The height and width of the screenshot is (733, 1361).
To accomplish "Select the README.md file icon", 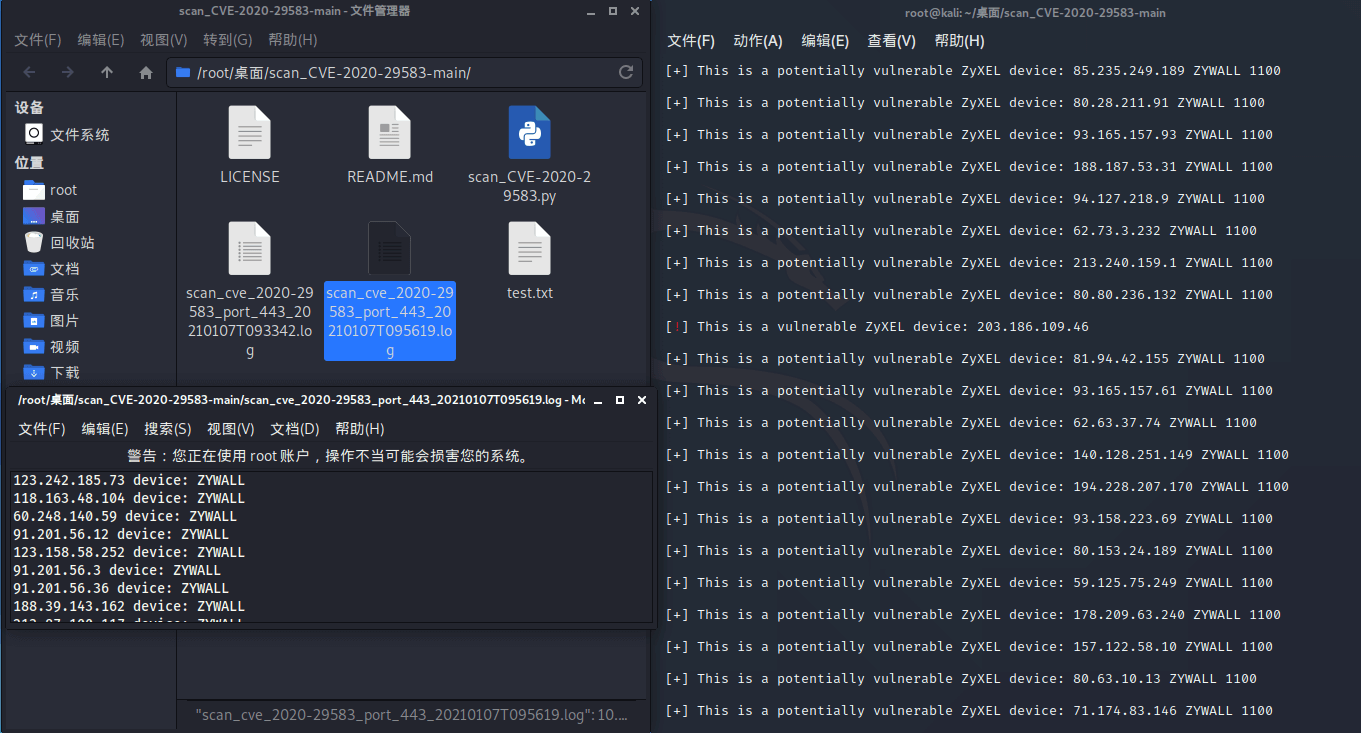I will (x=389, y=134).
